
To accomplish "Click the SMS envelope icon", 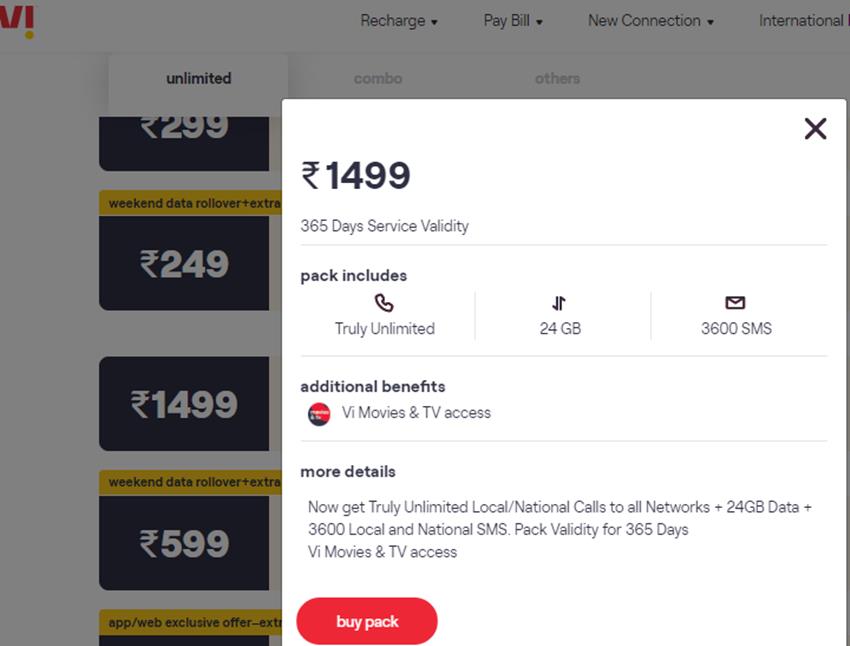I will (x=735, y=303).
